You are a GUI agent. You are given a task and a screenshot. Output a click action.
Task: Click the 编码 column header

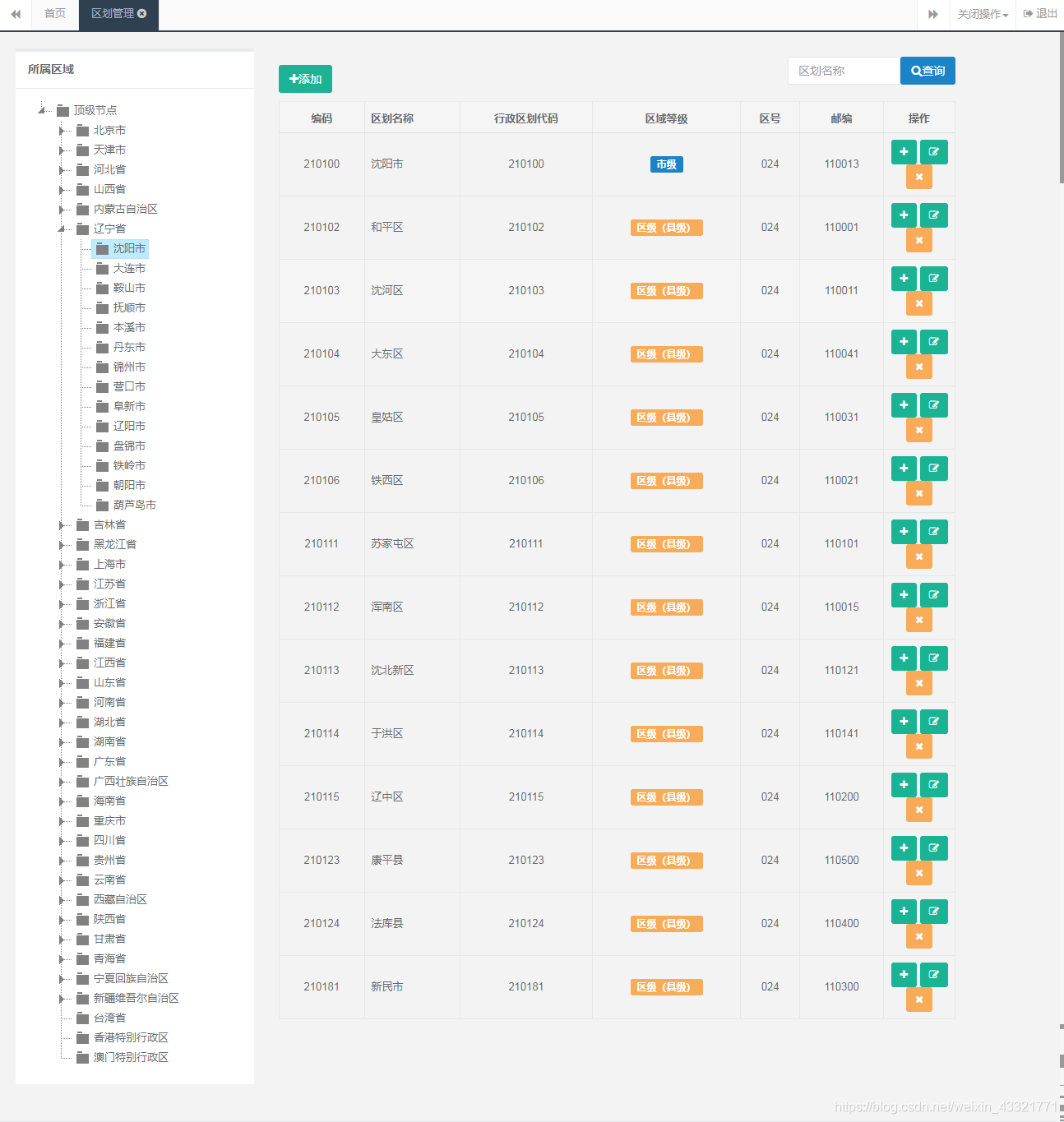322,118
